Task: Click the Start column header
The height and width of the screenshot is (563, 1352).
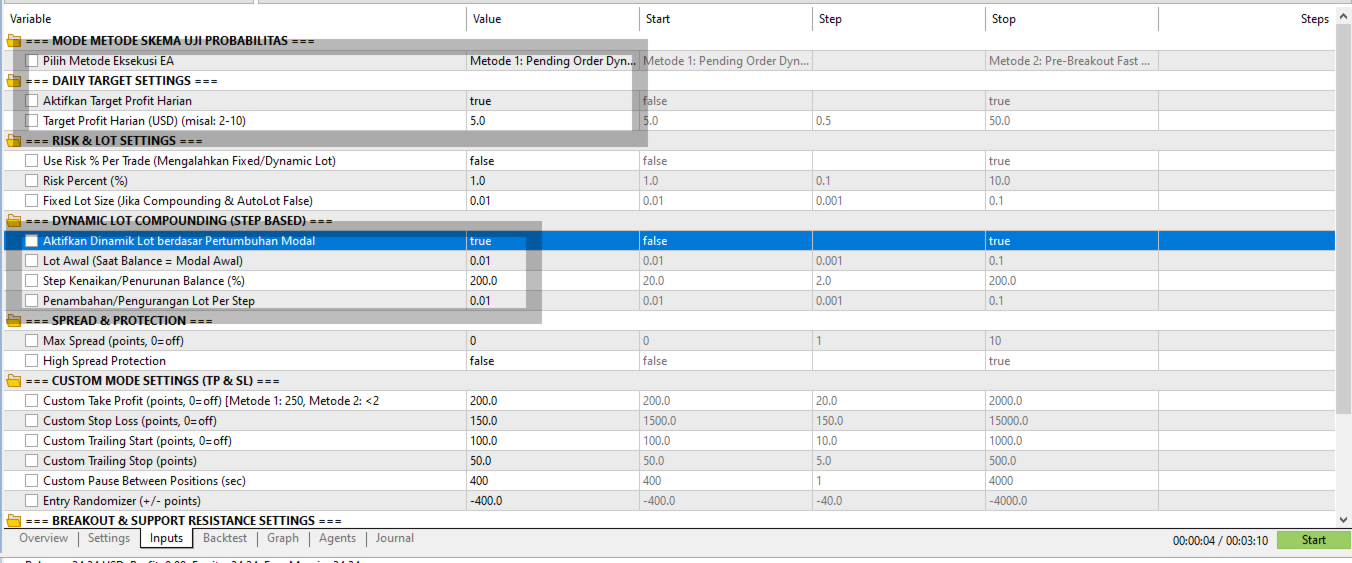Action: (726, 19)
